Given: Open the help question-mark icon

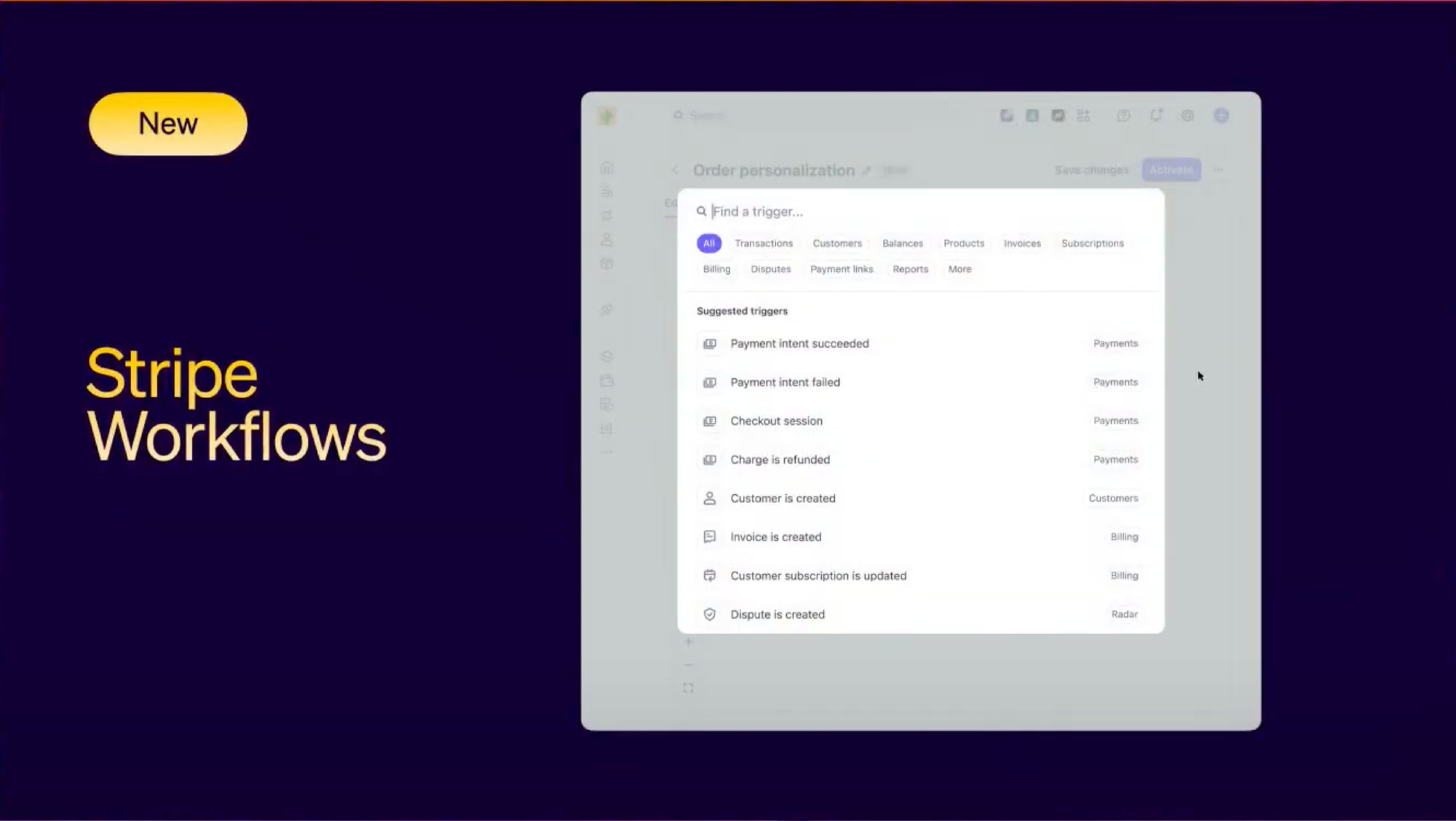Looking at the screenshot, I should [1123, 116].
